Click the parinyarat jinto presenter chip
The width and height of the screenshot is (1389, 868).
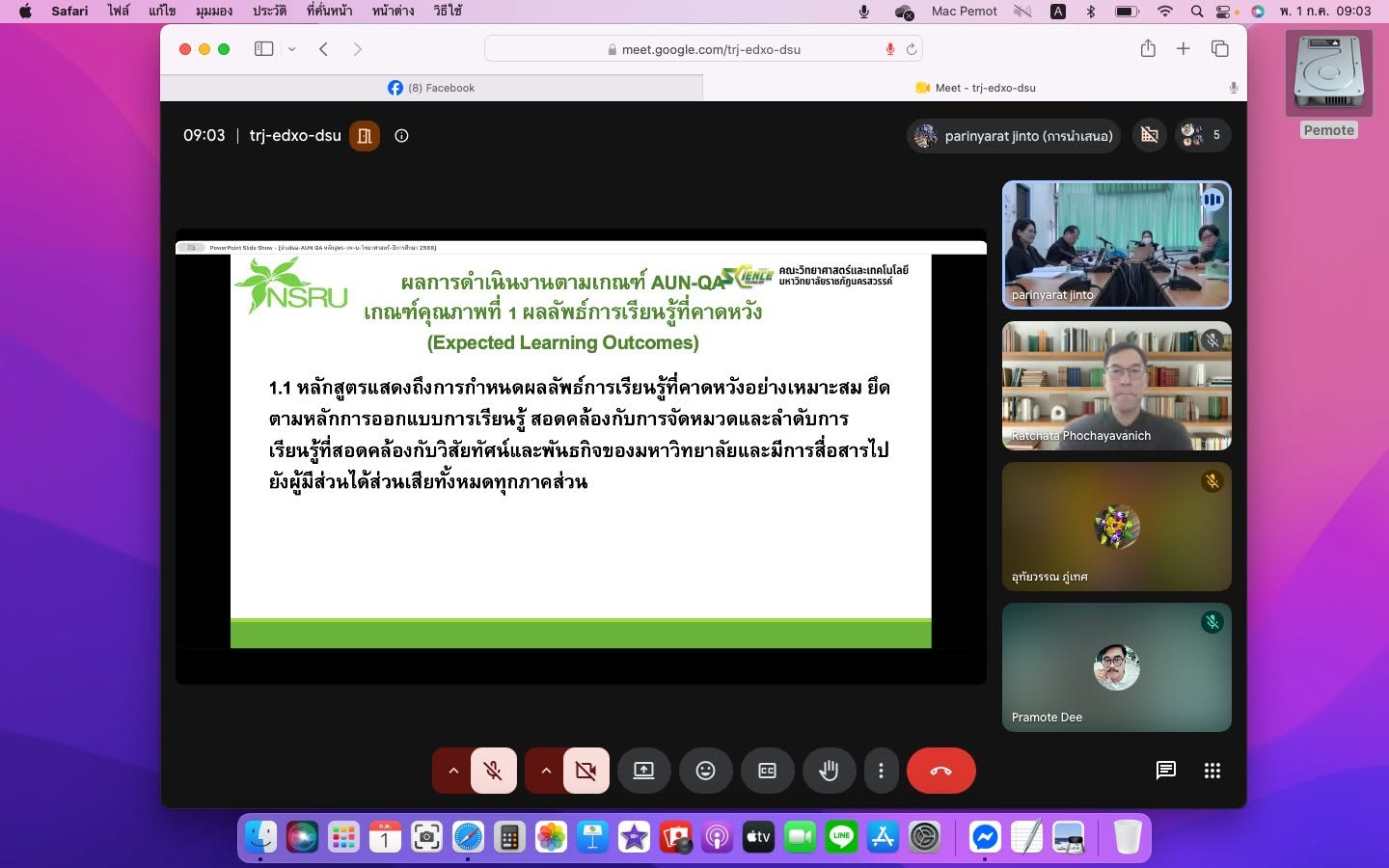1013,136
